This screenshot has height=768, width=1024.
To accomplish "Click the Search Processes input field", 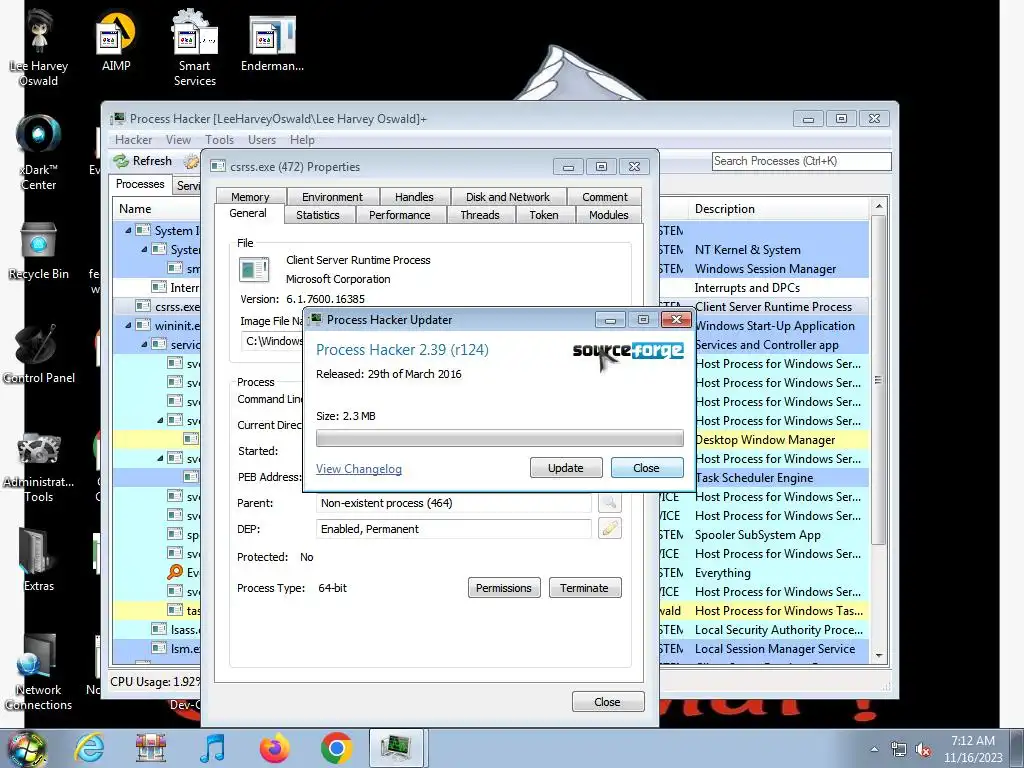I will (801, 161).
